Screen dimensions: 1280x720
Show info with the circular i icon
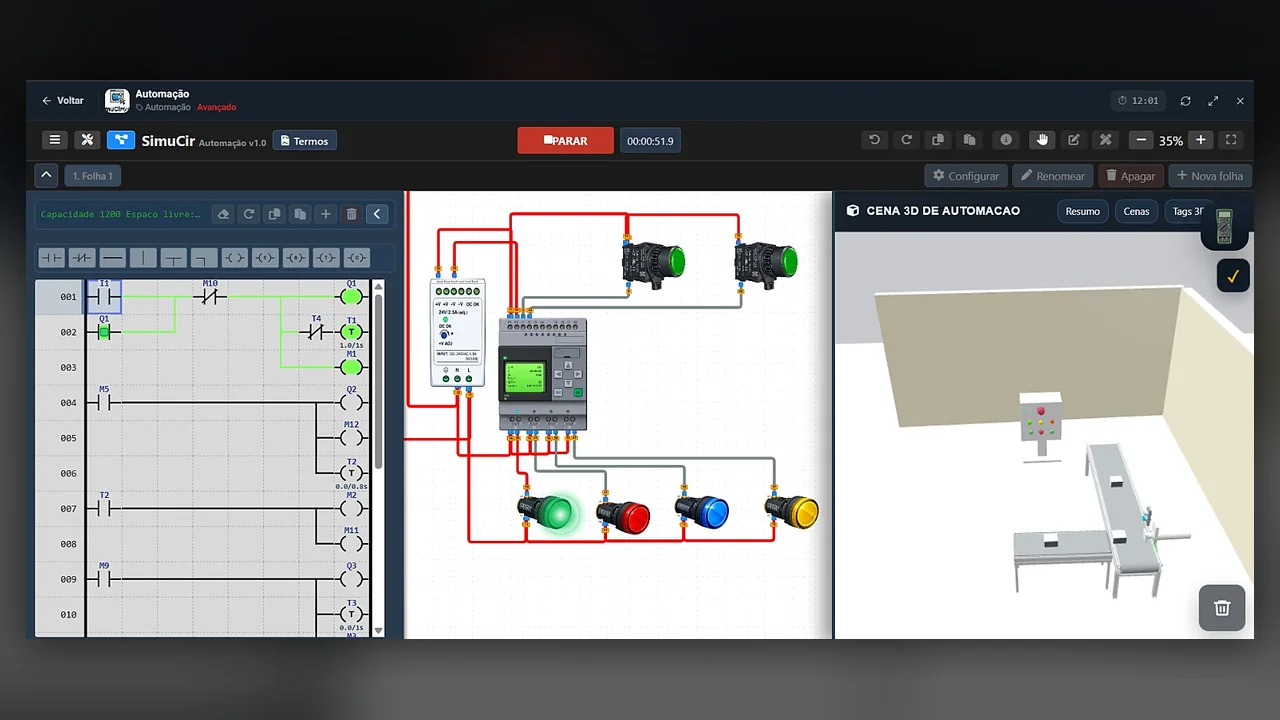tap(1006, 140)
